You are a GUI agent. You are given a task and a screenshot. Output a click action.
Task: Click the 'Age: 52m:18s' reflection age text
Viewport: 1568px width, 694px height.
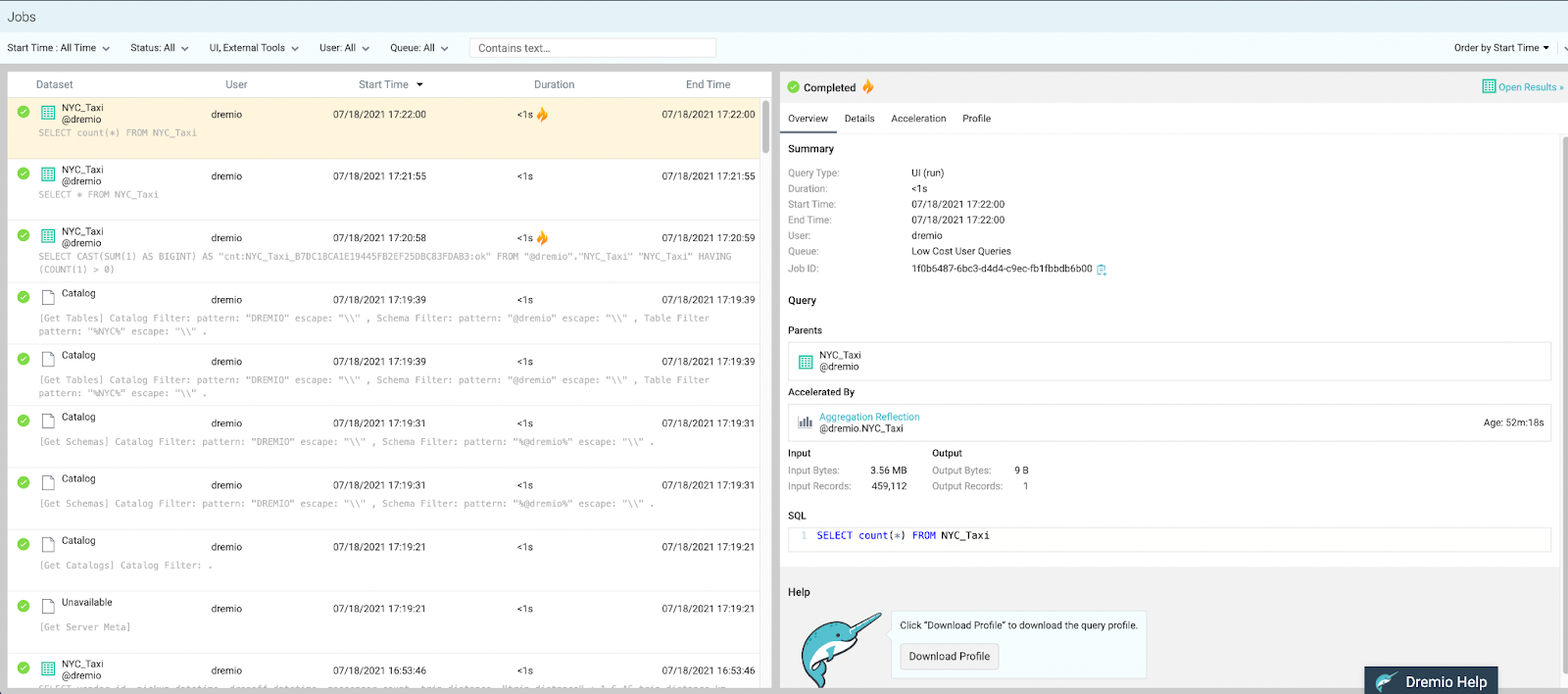tap(1513, 422)
